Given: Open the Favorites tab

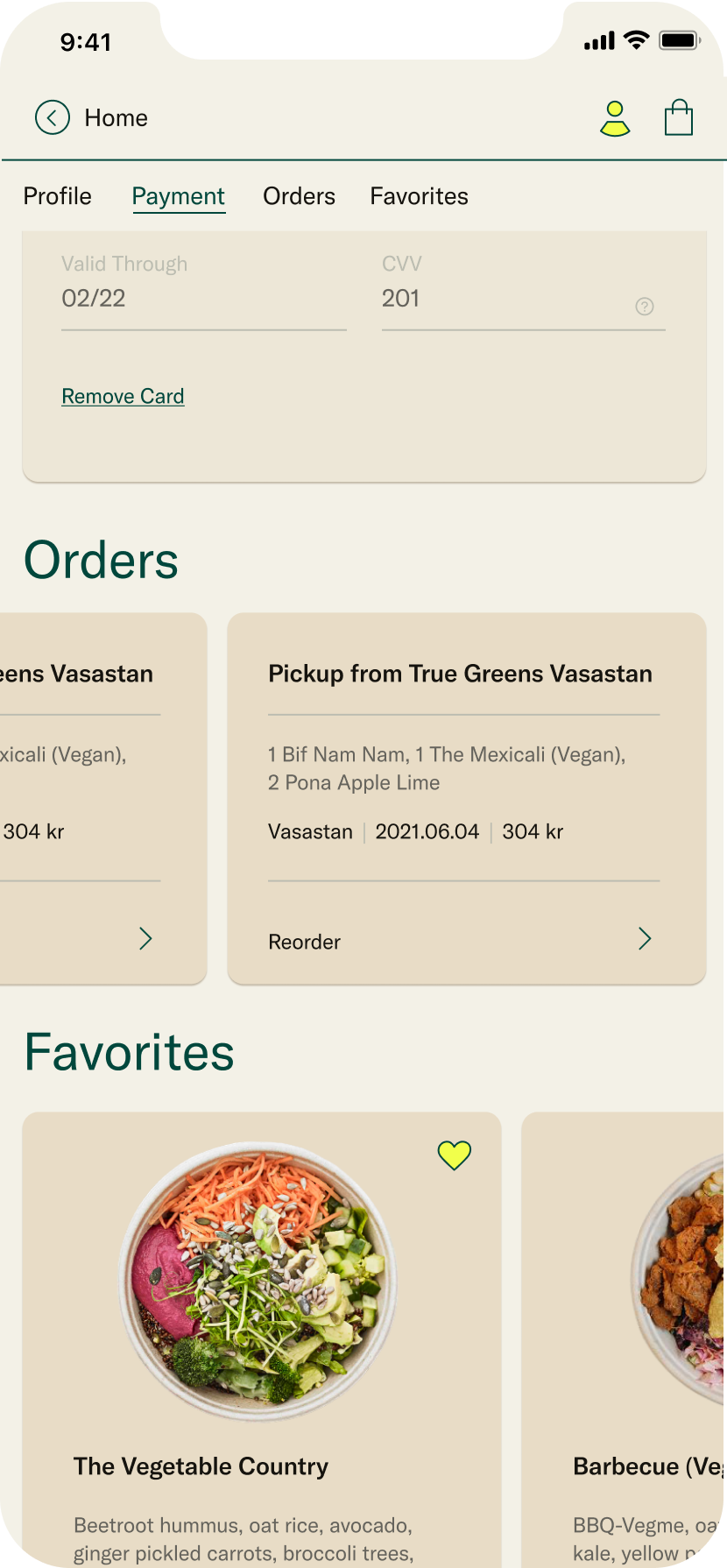Looking at the screenshot, I should pyautogui.click(x=419, y=196).
